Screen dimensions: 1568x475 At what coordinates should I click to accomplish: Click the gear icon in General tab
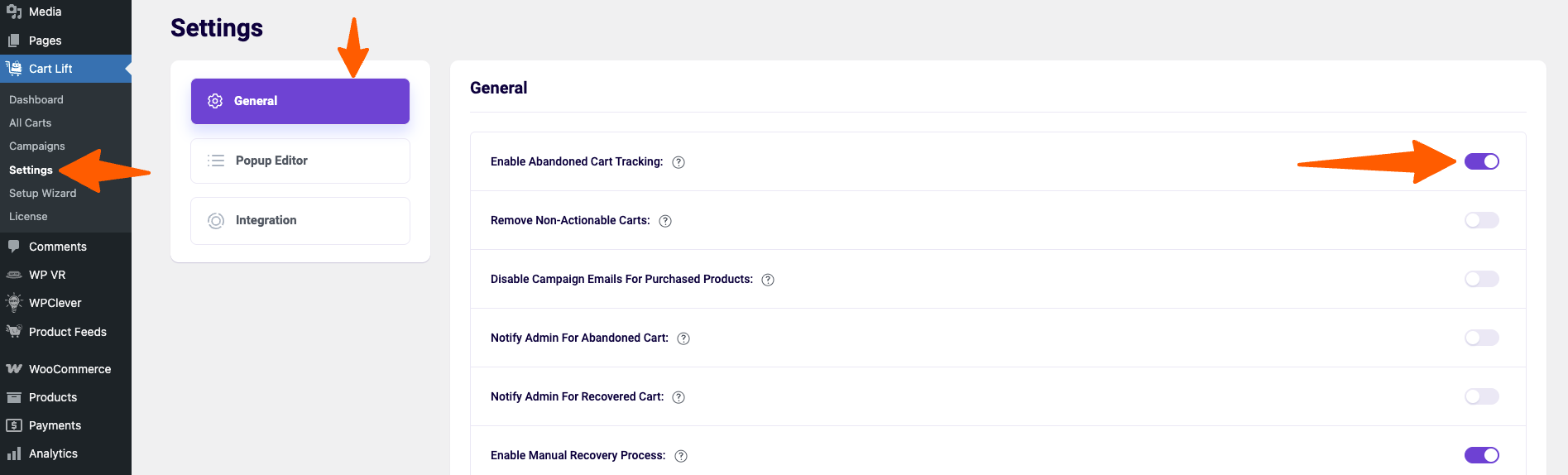pos(215,101)
